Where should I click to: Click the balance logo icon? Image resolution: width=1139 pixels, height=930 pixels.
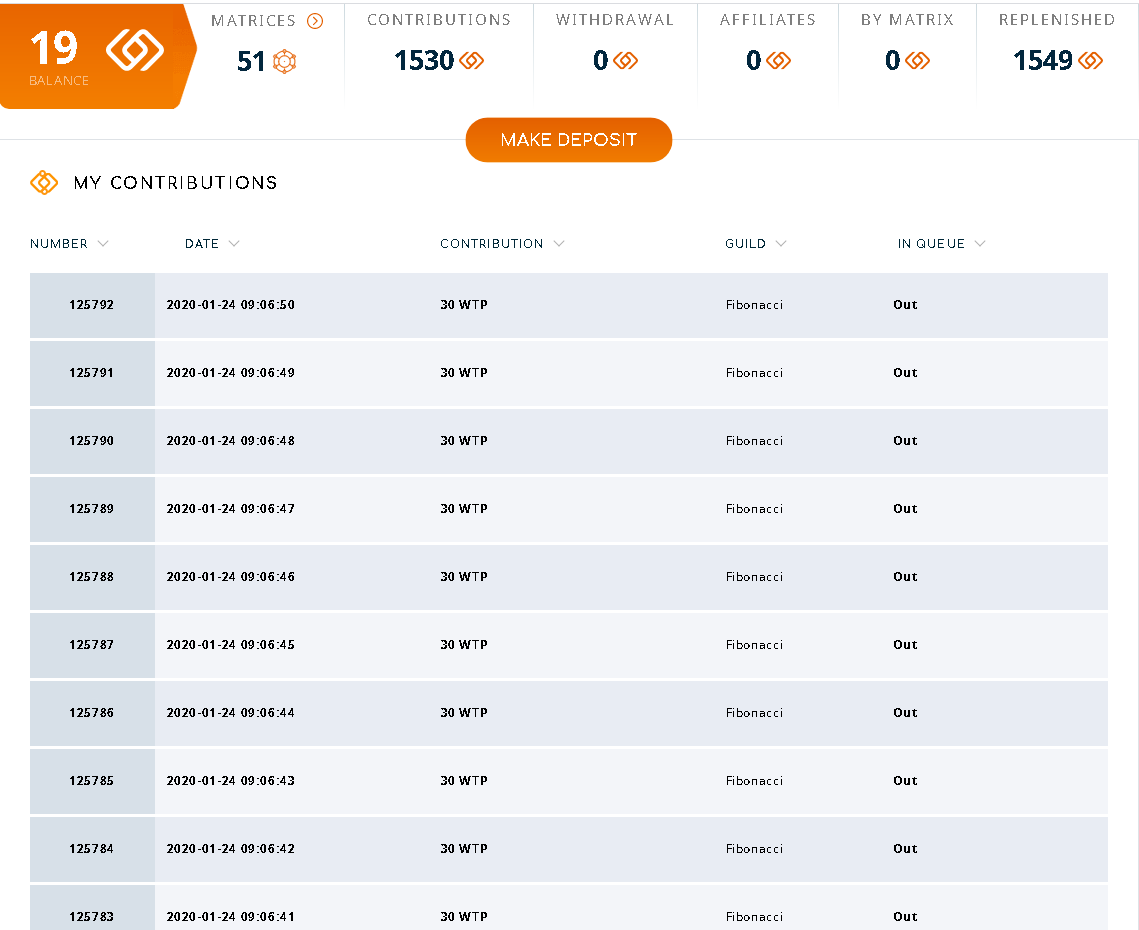point(134,50)
